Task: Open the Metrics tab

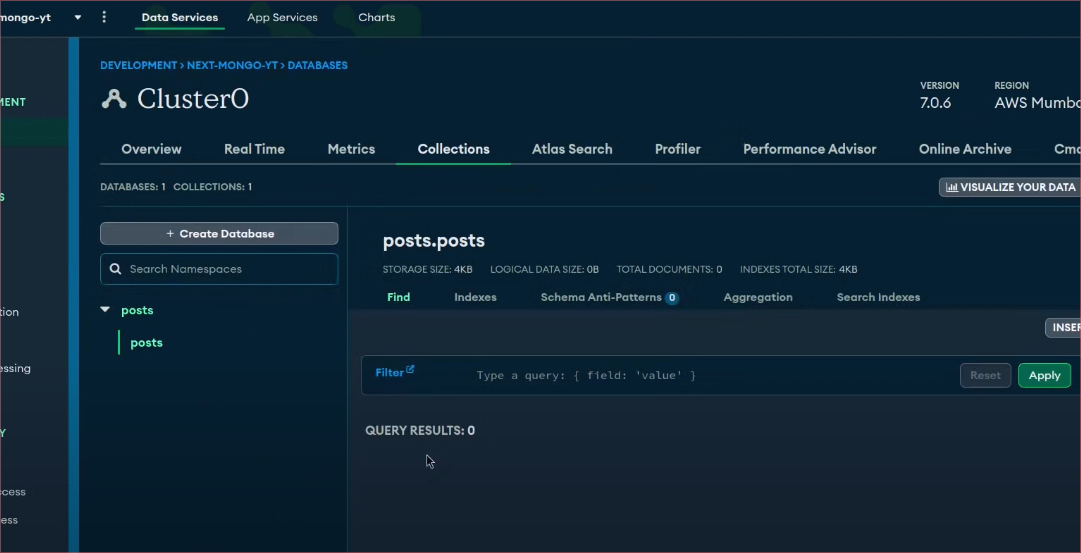Action: tap(352, 149)
